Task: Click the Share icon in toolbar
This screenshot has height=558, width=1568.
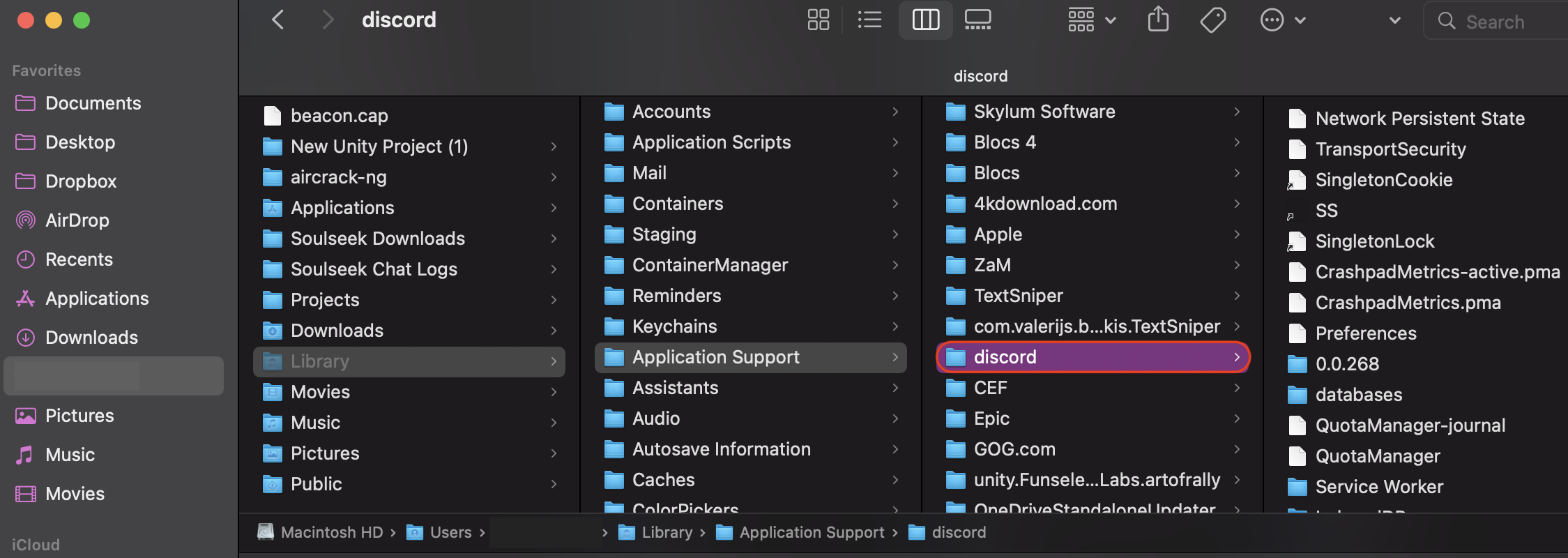Action: tap(1158, 20)
